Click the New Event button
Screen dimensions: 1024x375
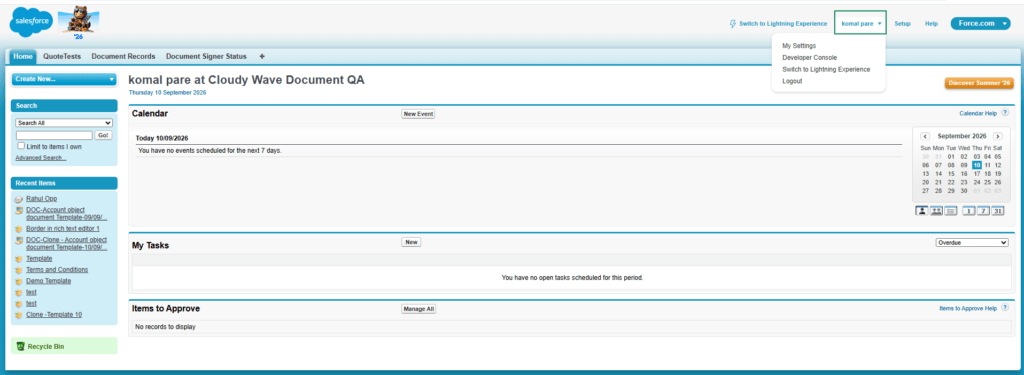[x=418, y=114]
